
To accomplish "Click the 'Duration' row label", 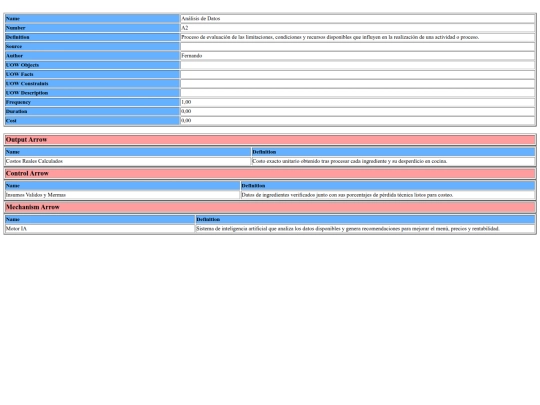I will coord(17,112).
